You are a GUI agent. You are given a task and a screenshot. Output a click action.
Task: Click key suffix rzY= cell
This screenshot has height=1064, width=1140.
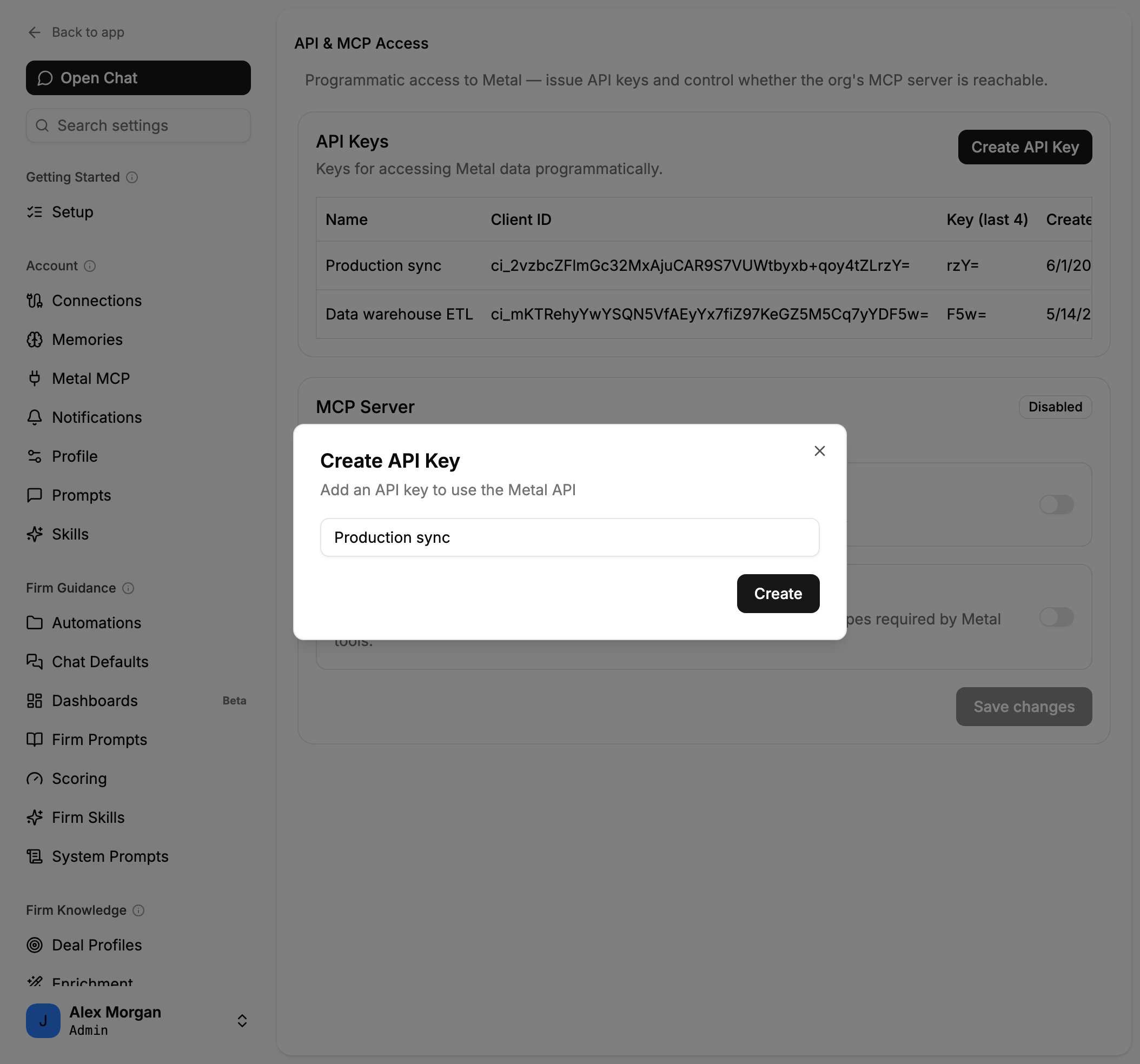962,265
